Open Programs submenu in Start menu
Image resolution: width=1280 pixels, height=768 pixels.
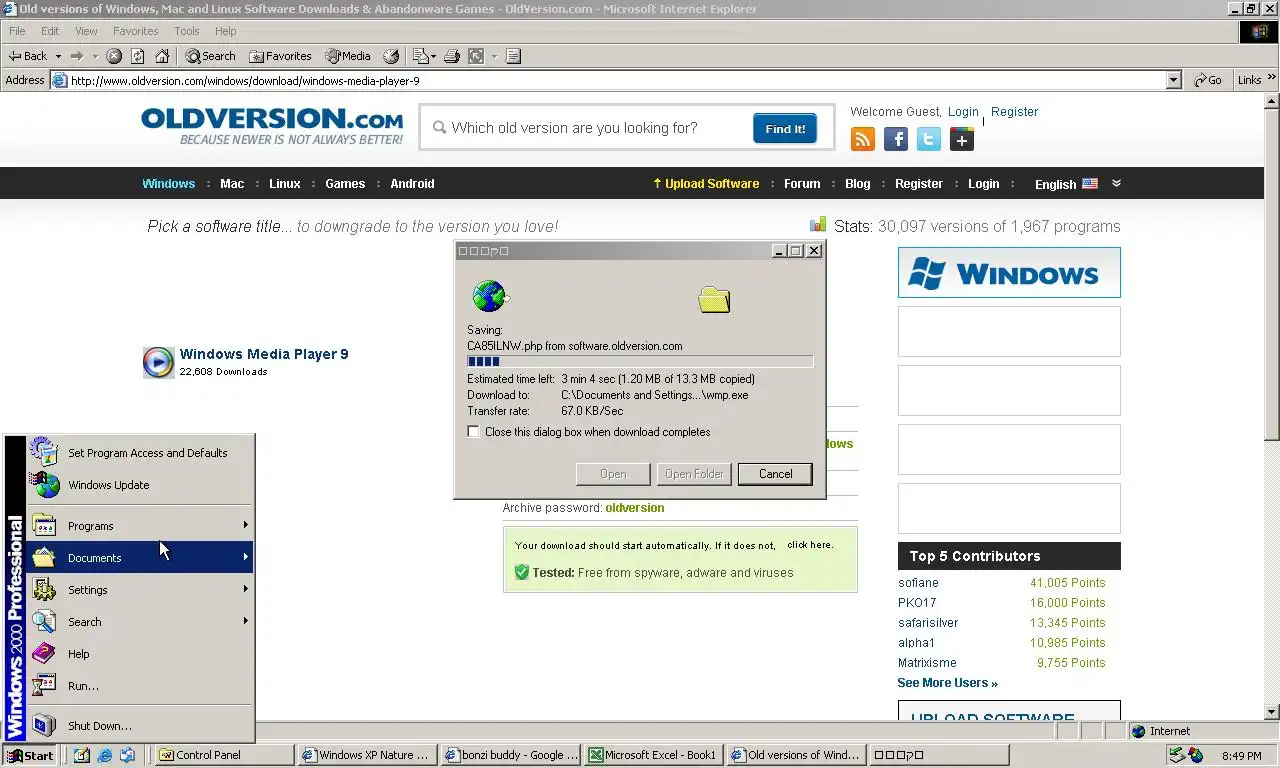[140, 526]
